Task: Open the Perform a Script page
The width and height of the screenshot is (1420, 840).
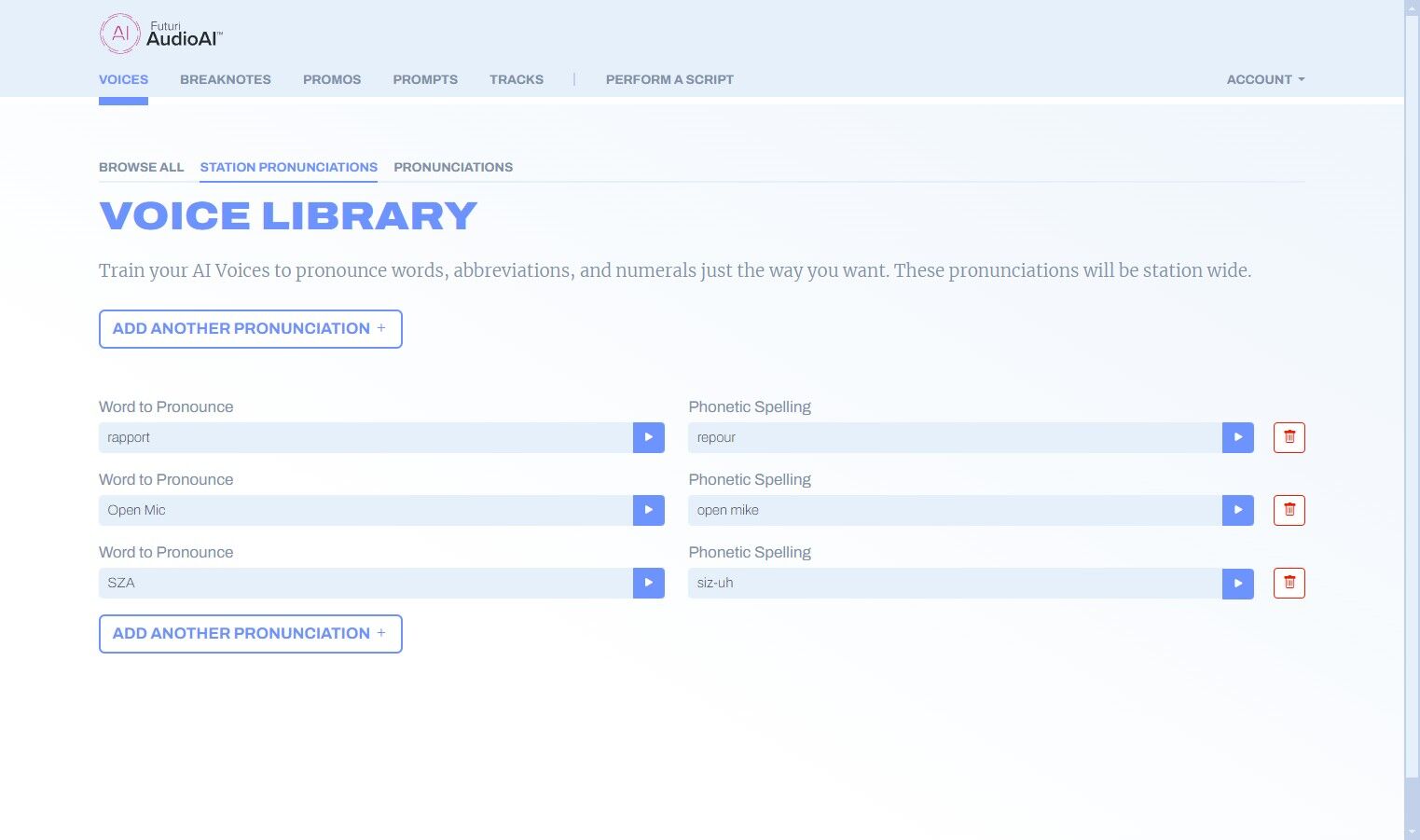Action: pos(669,79)
